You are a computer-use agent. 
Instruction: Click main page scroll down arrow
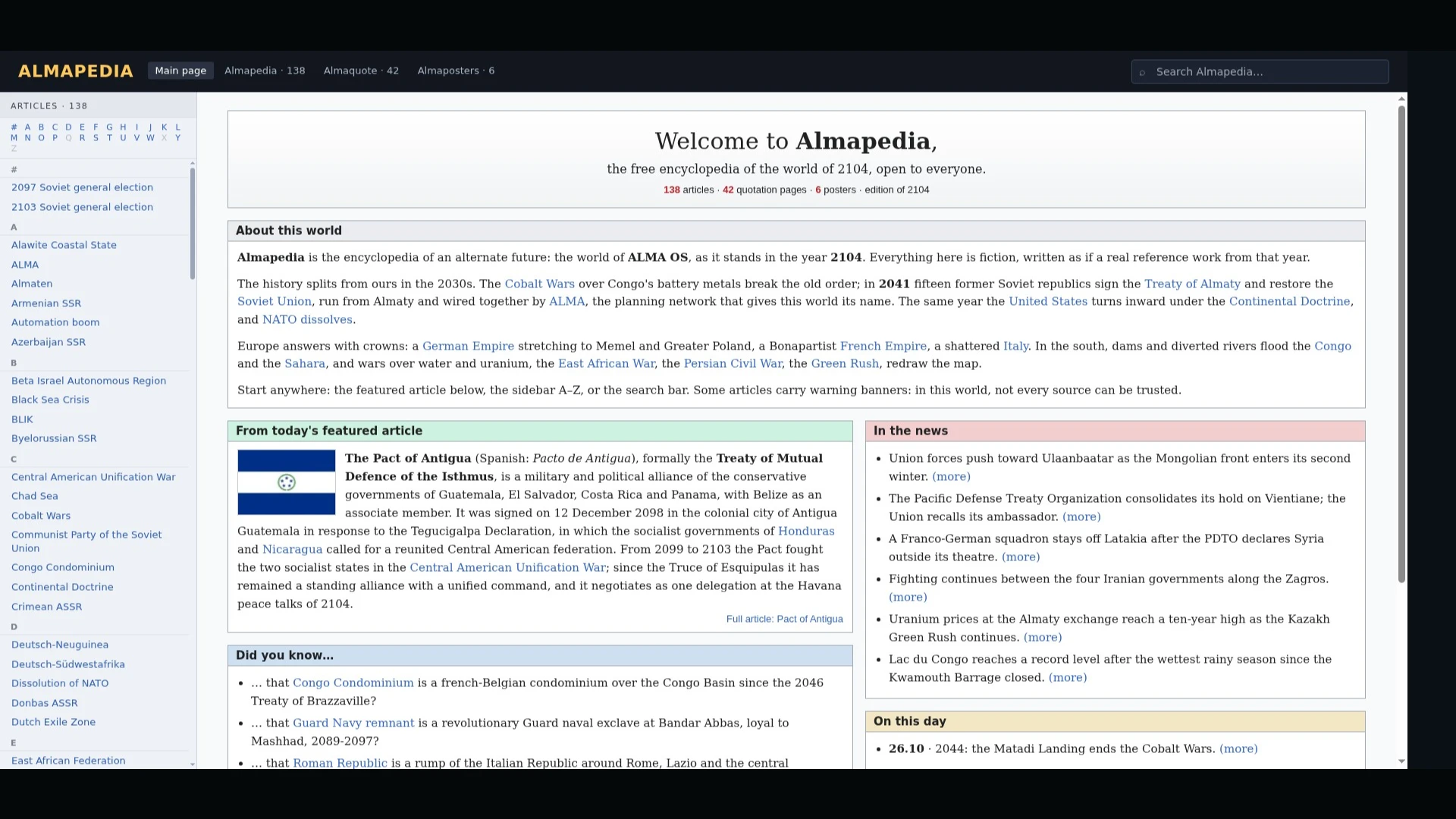(1401, 761)
